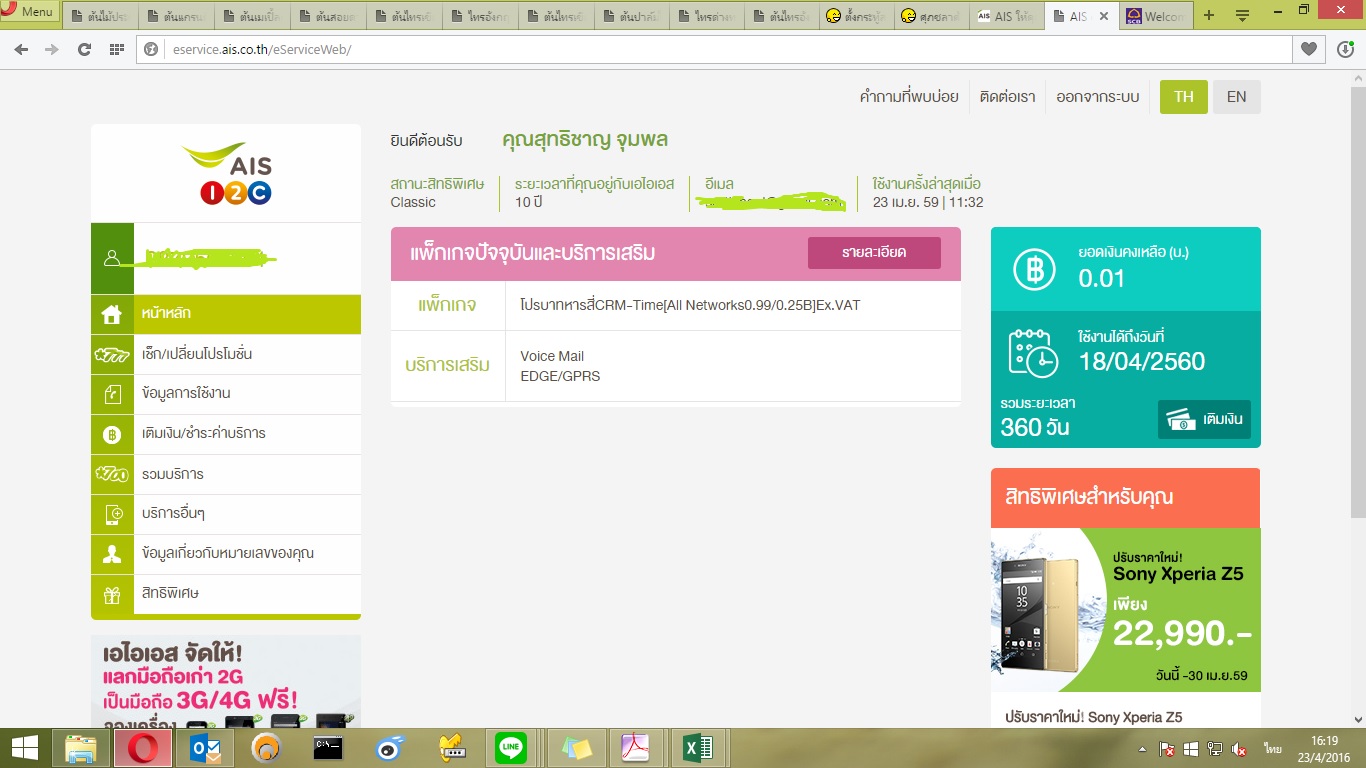Open Outlook from the taskbar

click(205, 748)
